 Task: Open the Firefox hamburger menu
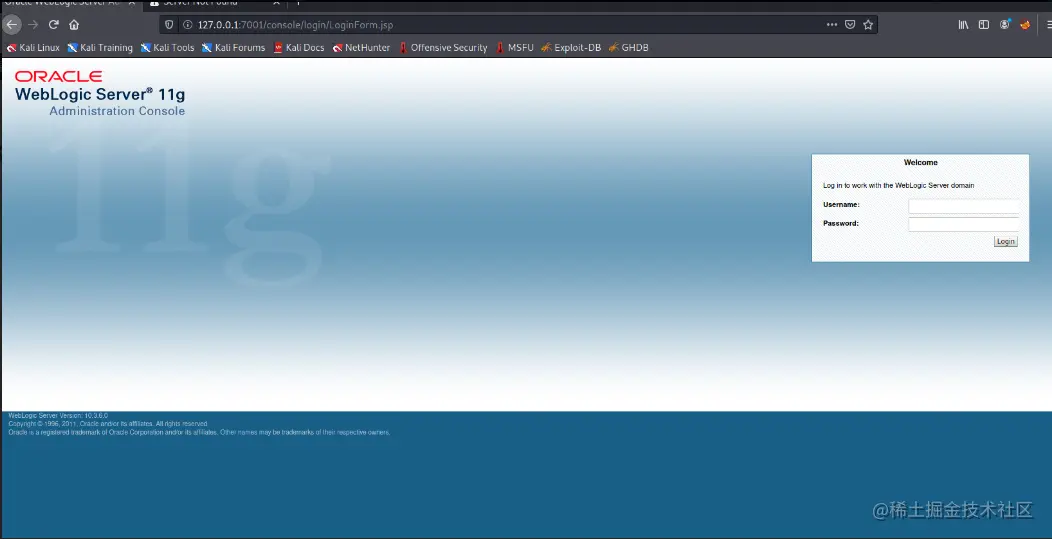[1048, 25]
